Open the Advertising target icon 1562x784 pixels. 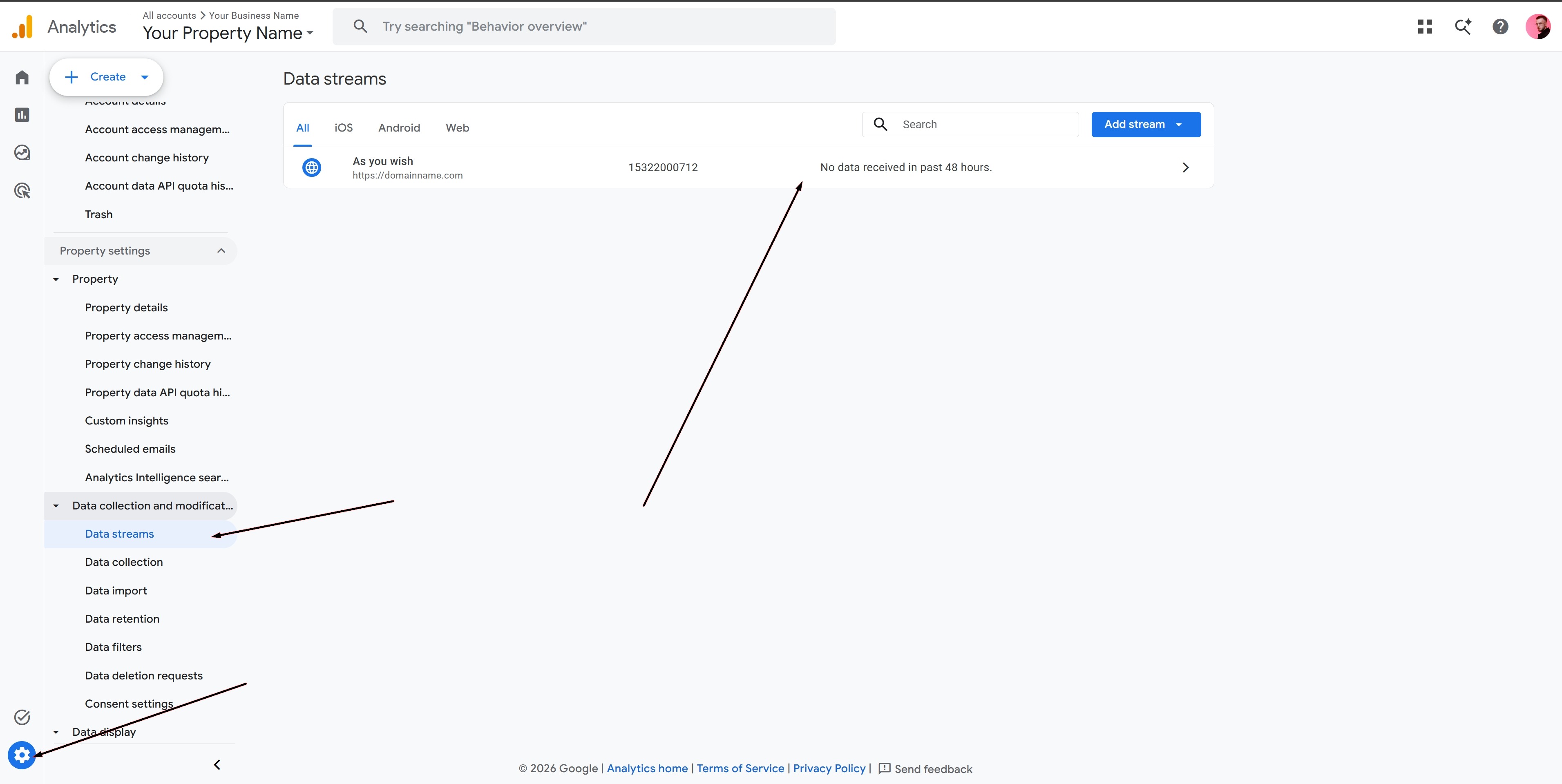pos(22,191)
